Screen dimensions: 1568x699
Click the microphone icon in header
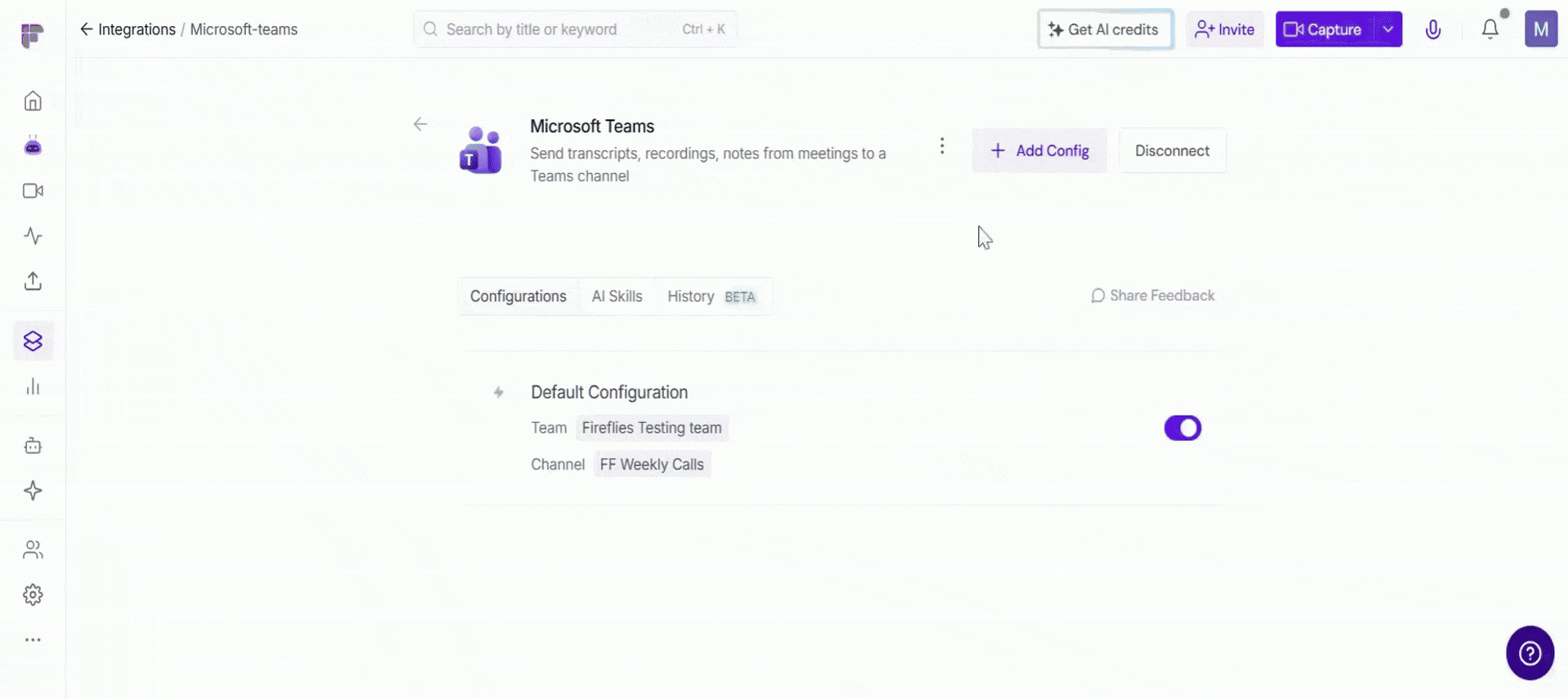tap(1432, 29)
